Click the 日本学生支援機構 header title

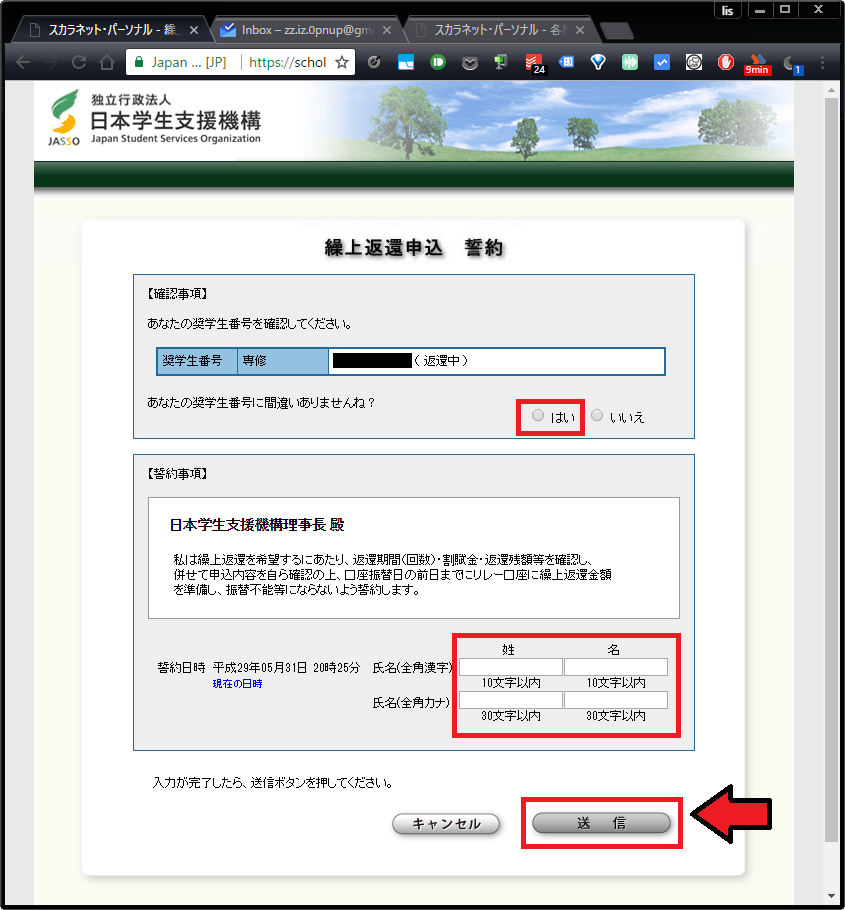tap(176, 121)
